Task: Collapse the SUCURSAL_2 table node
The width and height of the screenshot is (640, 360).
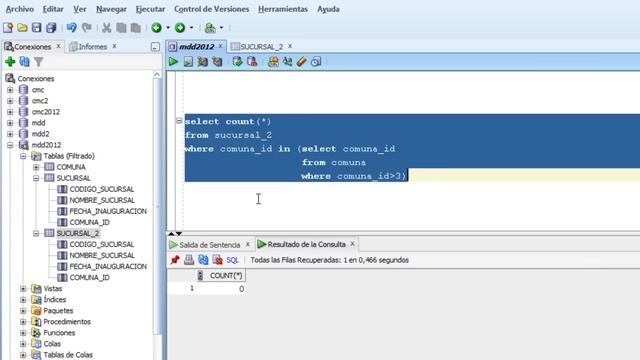Action: pyautogui.click(x=36, y=233)
